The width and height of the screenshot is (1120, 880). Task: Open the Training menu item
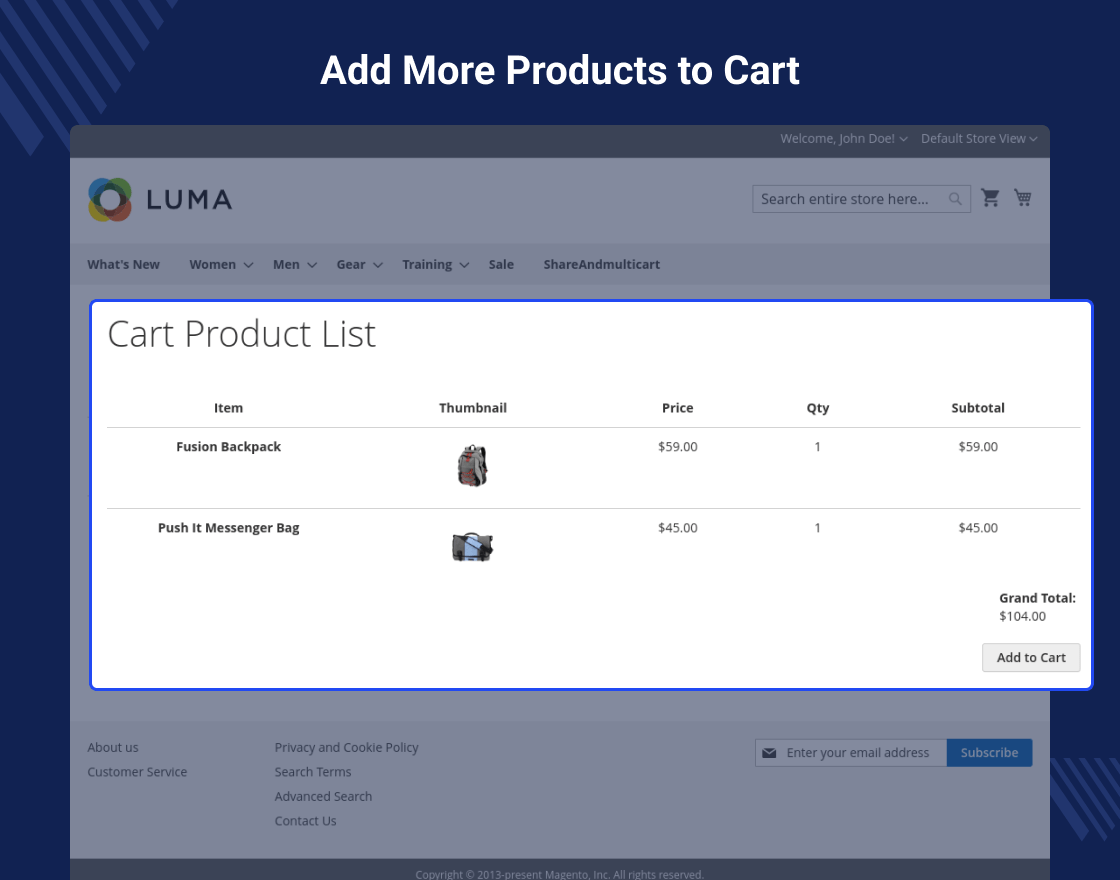[x=427, y=264]
